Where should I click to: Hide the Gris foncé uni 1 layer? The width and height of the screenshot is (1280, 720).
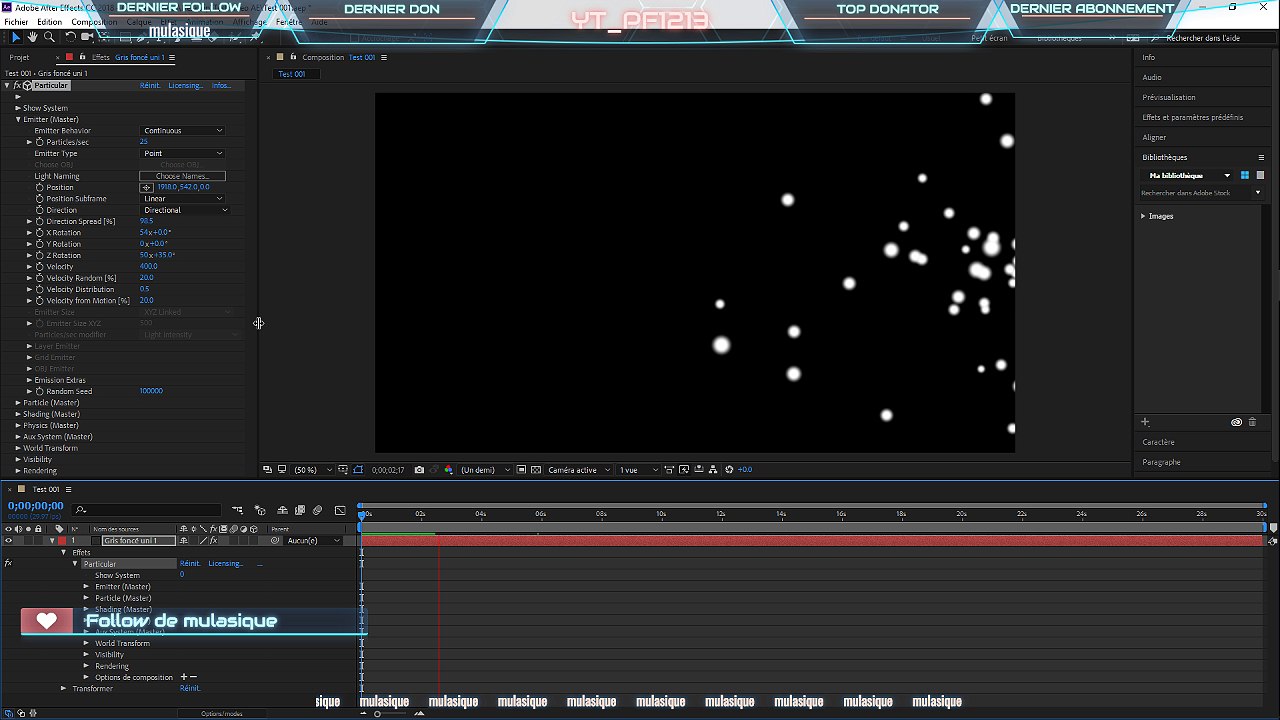(x=8, y=541)
